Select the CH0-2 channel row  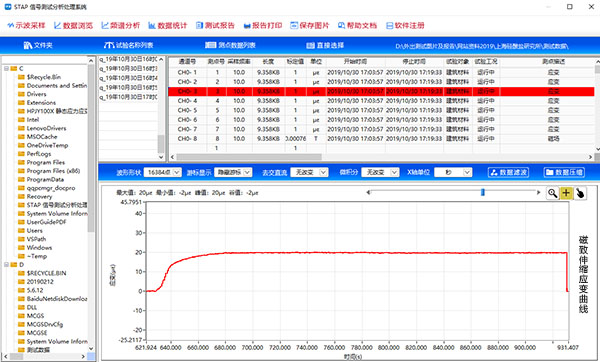(382, 82)
